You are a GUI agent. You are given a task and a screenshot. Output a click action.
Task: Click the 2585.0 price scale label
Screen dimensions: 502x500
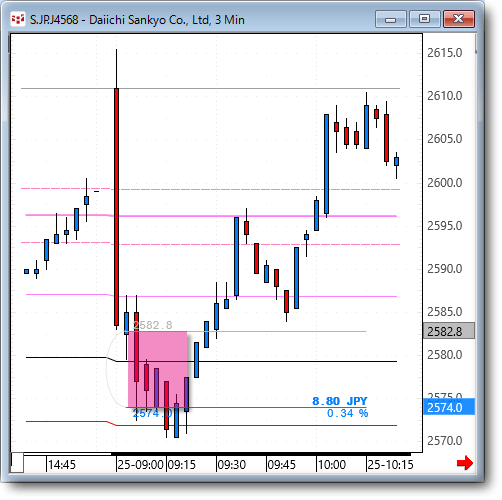coord(445,312)
